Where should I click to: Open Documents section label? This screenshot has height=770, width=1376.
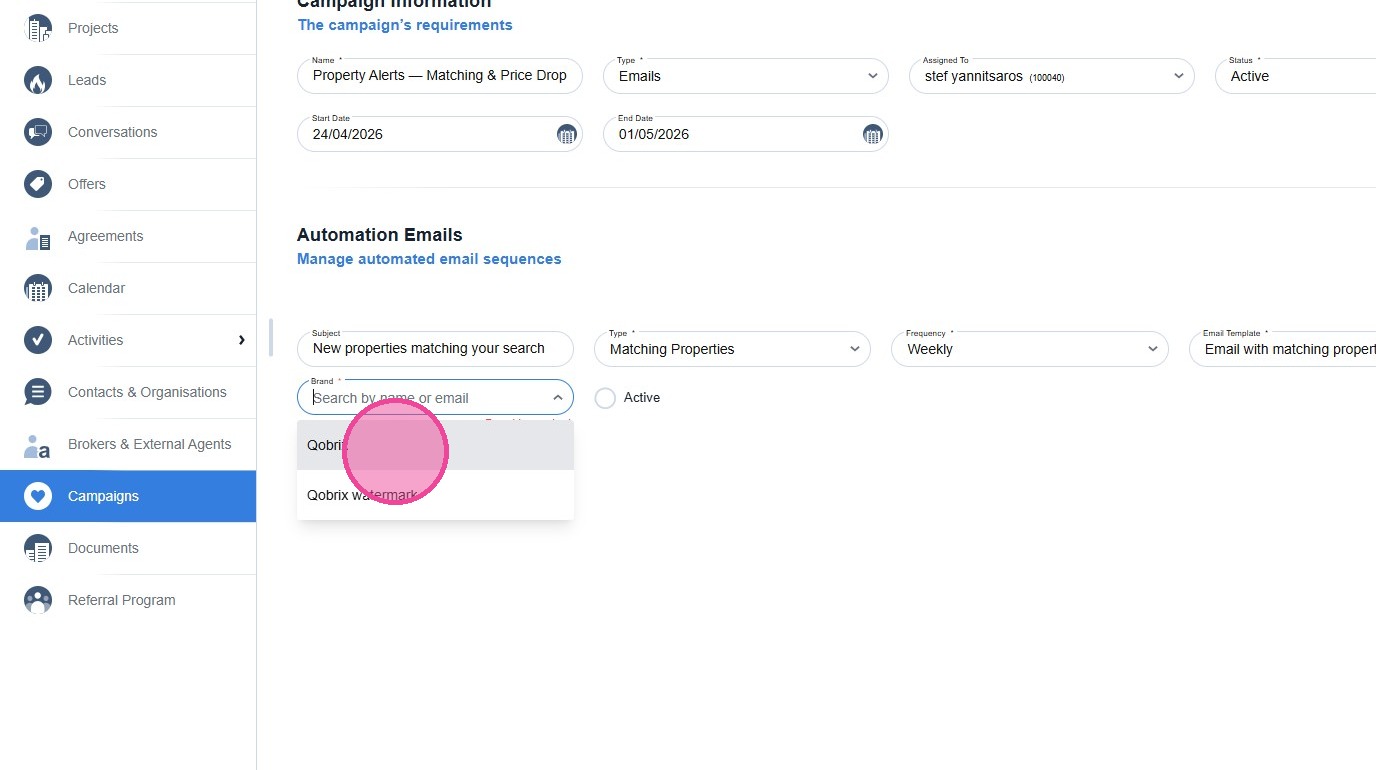click(x=103, y=548)
